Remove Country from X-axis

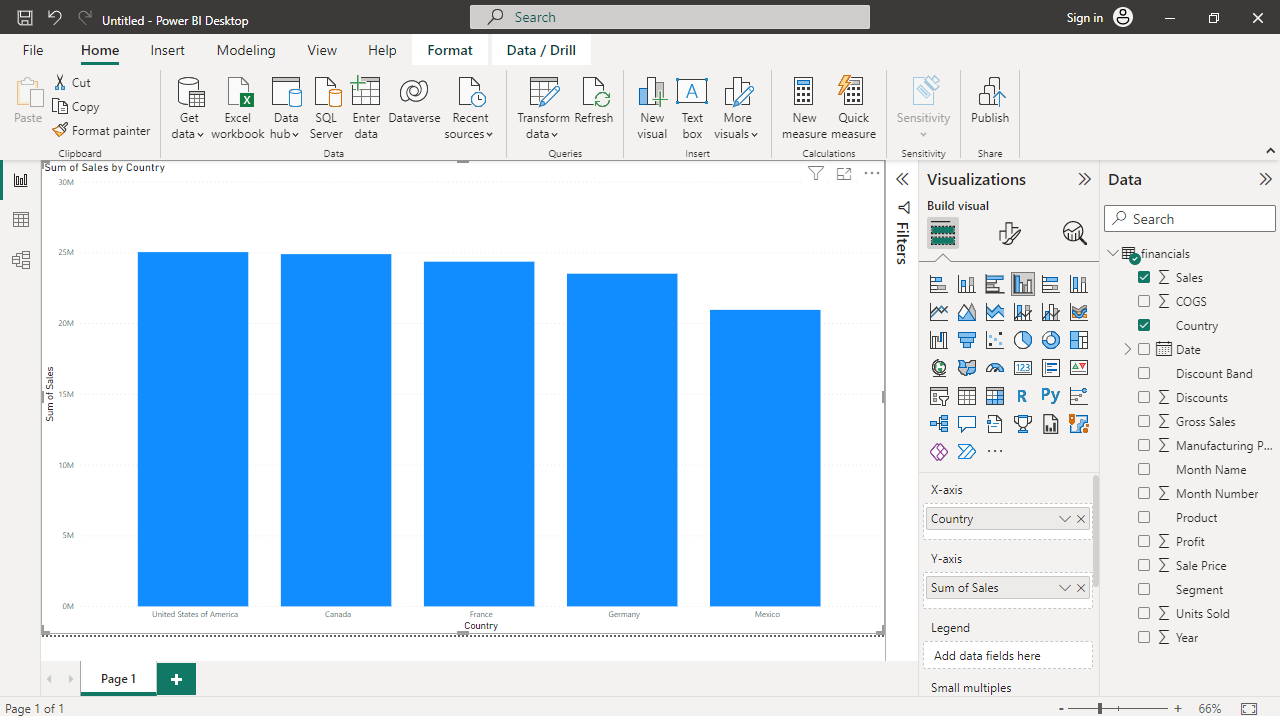tap(1081, 519)
